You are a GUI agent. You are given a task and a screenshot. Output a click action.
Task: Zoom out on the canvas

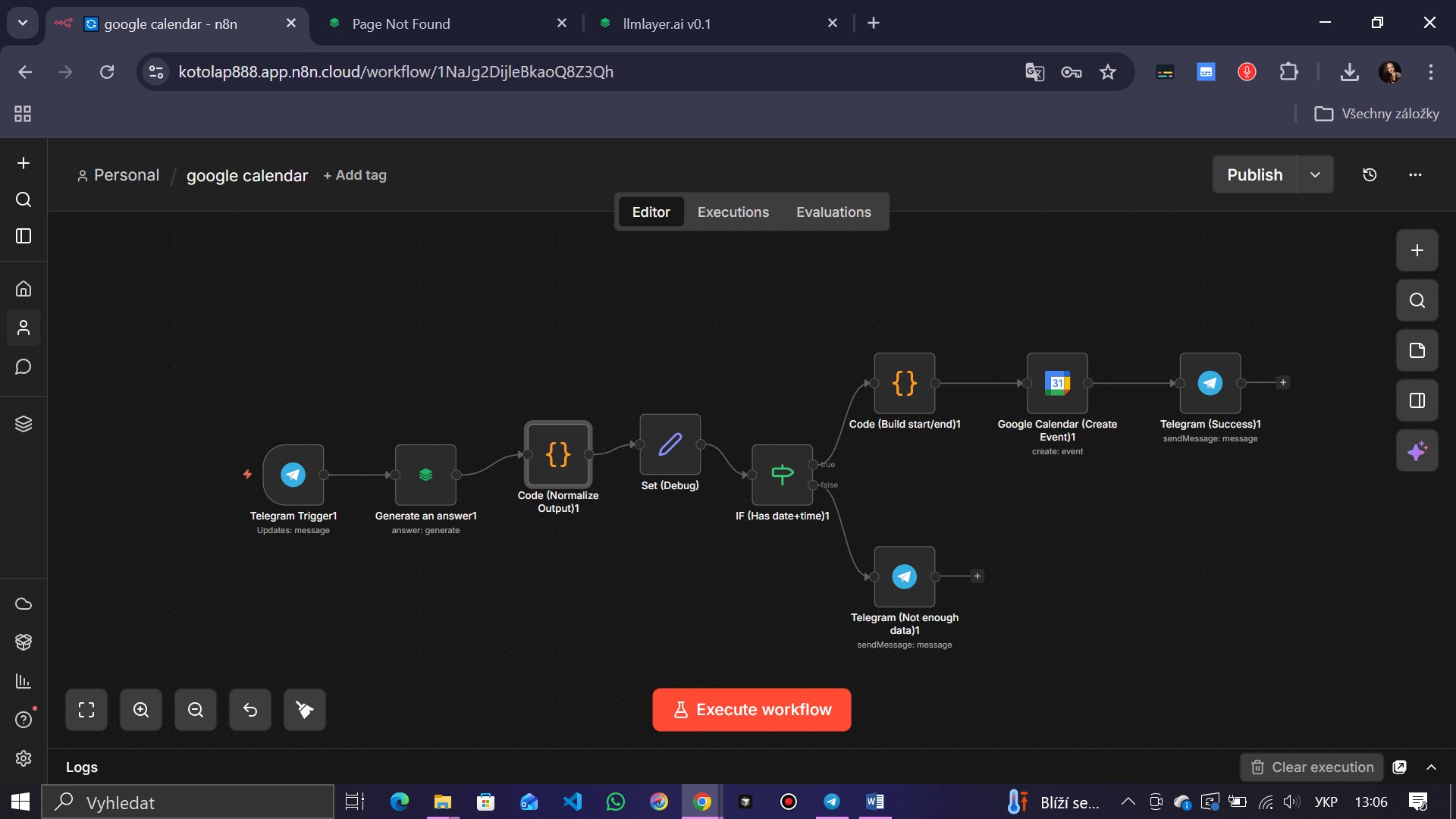(x=196, y=710)
